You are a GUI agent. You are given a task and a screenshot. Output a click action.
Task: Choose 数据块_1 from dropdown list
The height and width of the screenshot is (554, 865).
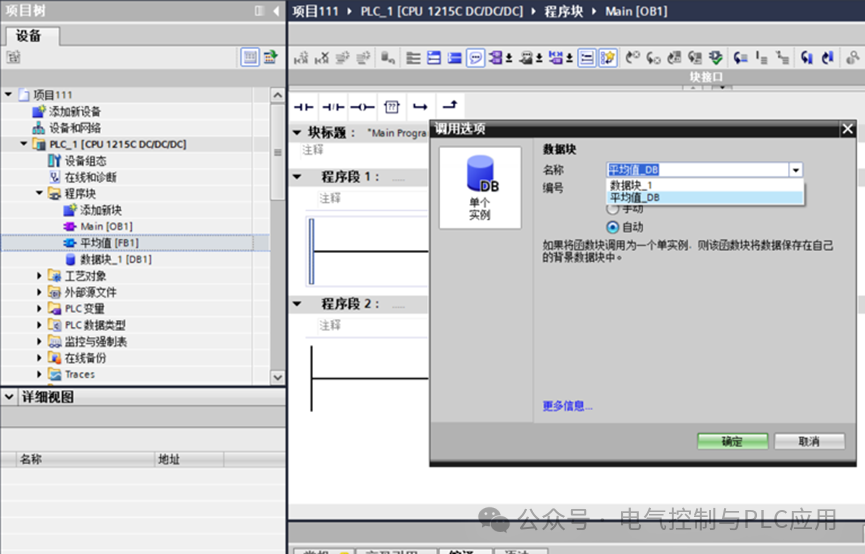tap(704, 185)
